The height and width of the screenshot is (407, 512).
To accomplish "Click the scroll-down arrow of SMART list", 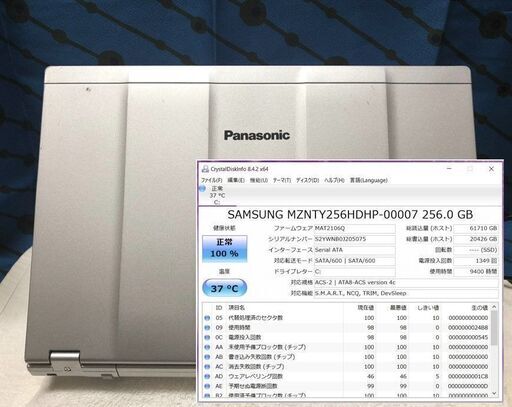I will tap(494, 394).
